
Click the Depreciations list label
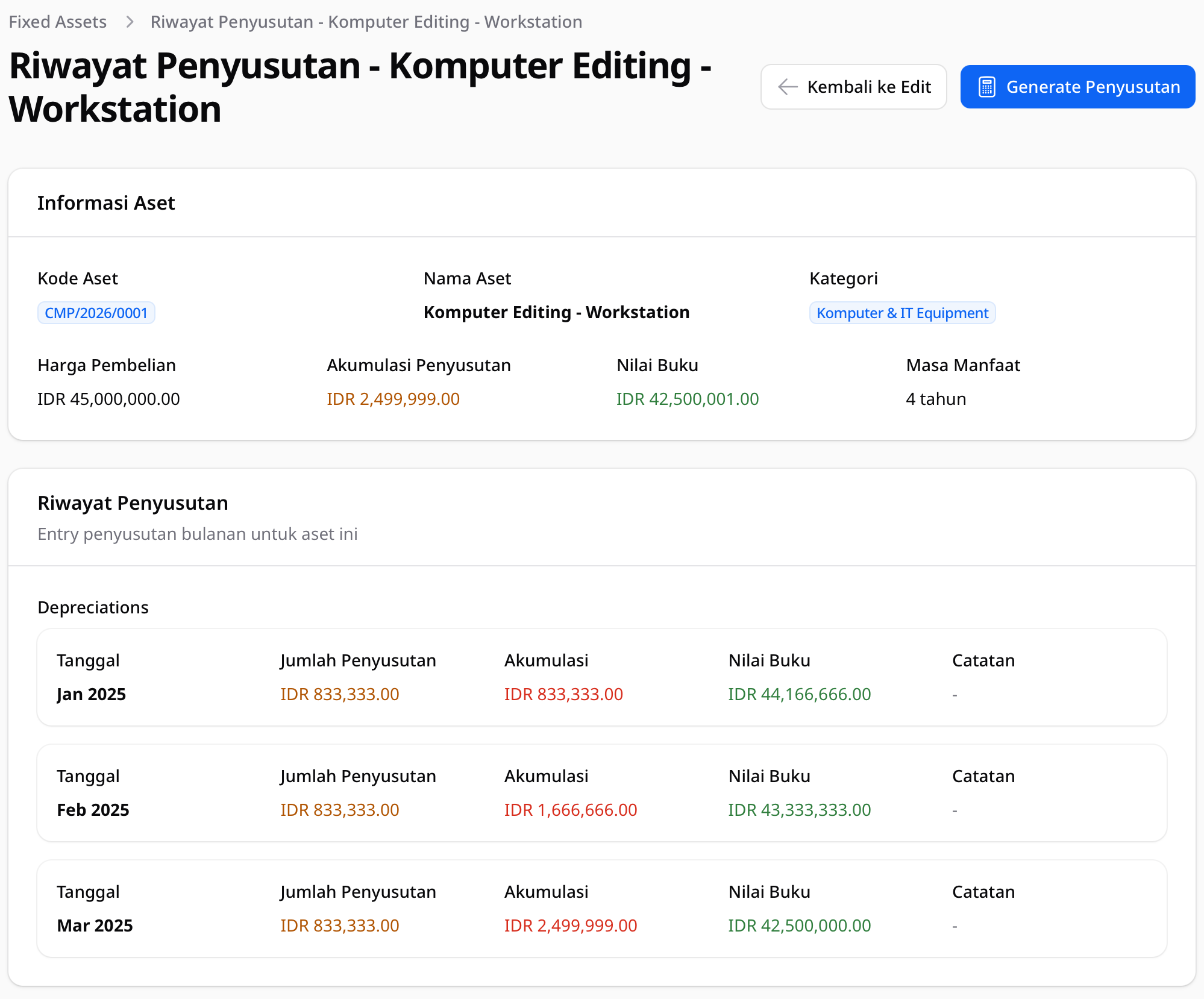(x=93, y=607)
